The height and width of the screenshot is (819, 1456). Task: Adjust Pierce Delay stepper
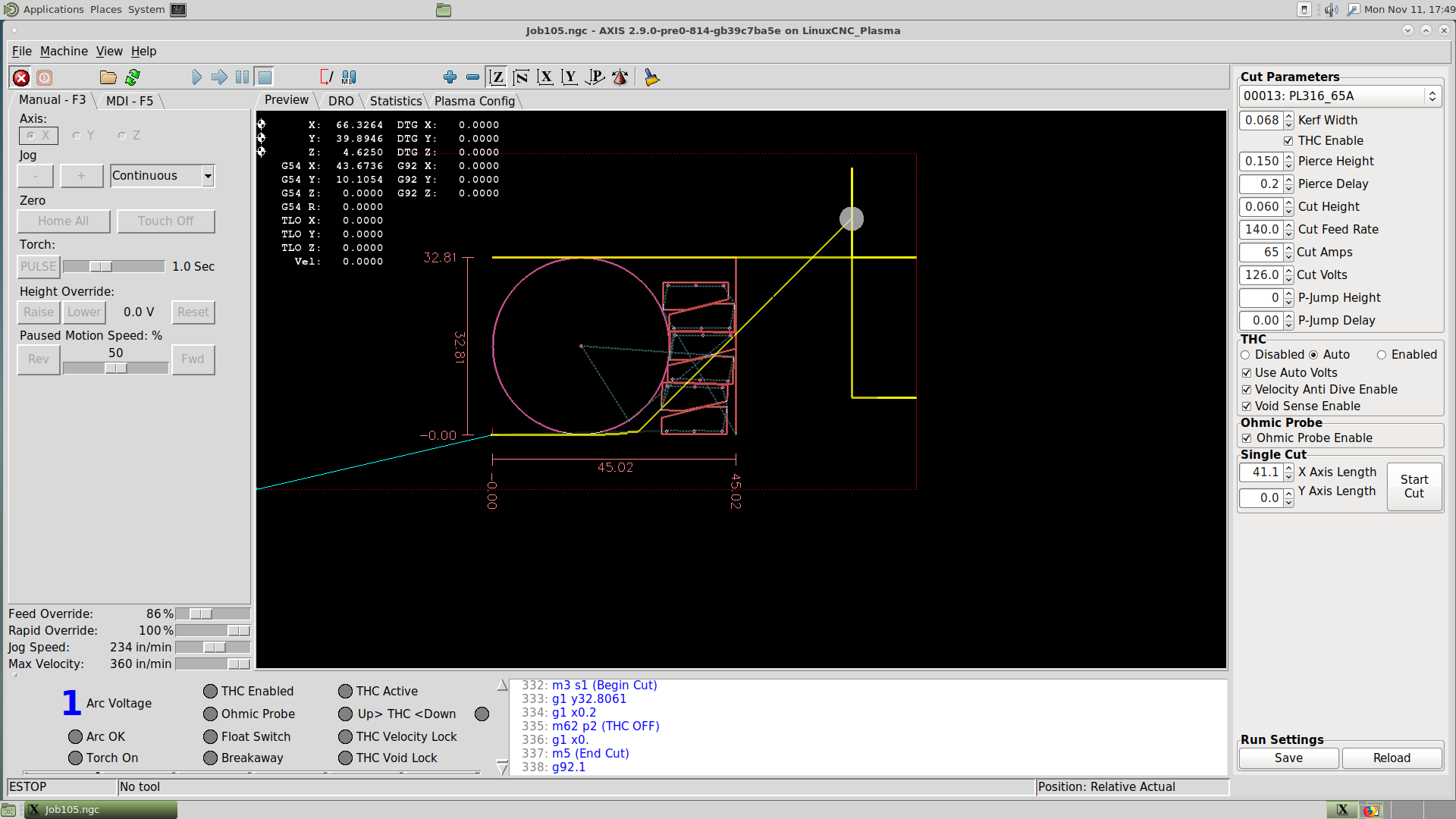1288,184
